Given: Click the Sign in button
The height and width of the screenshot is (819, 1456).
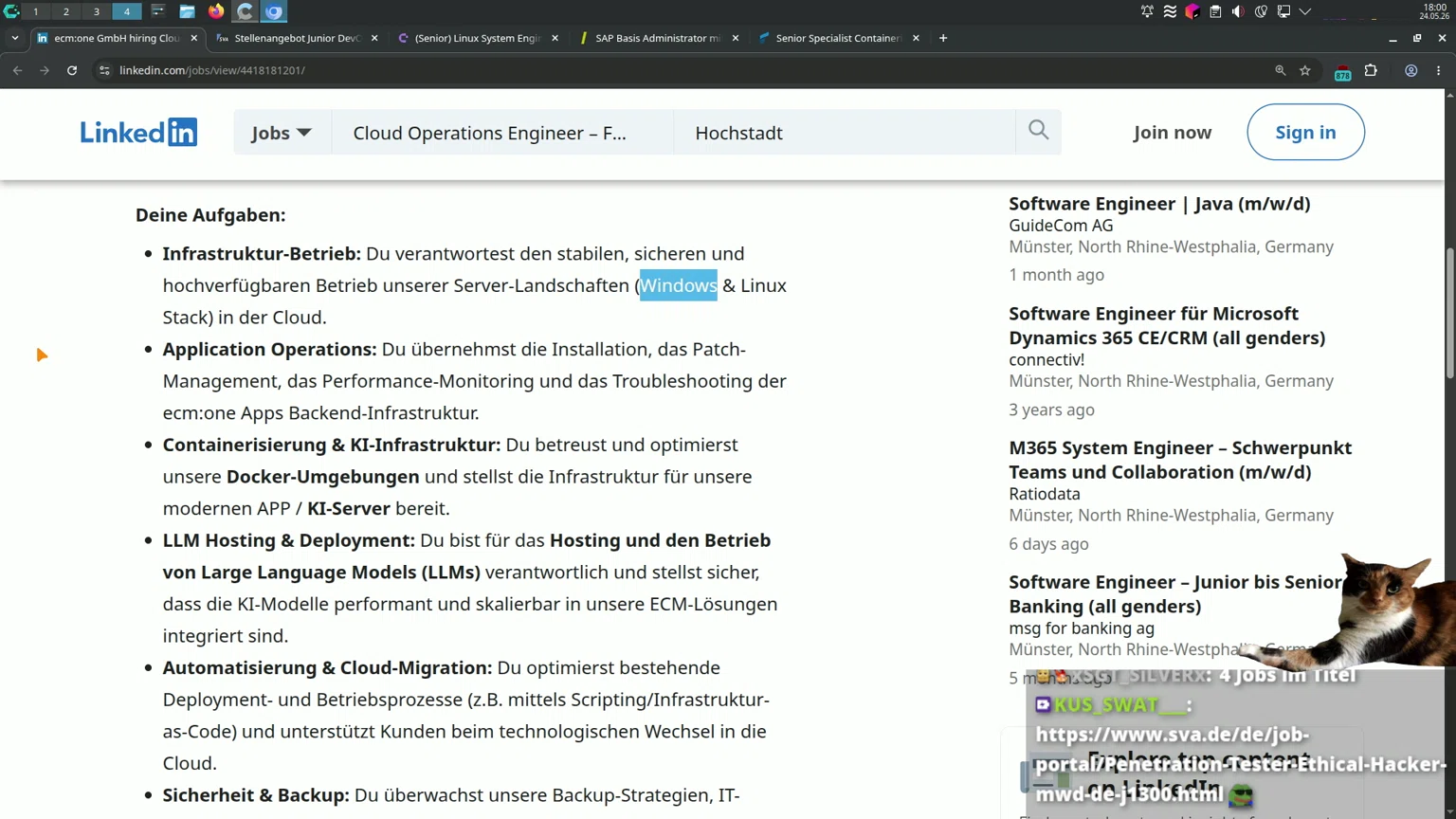Looking at the screenshot, I should 1305,132.
